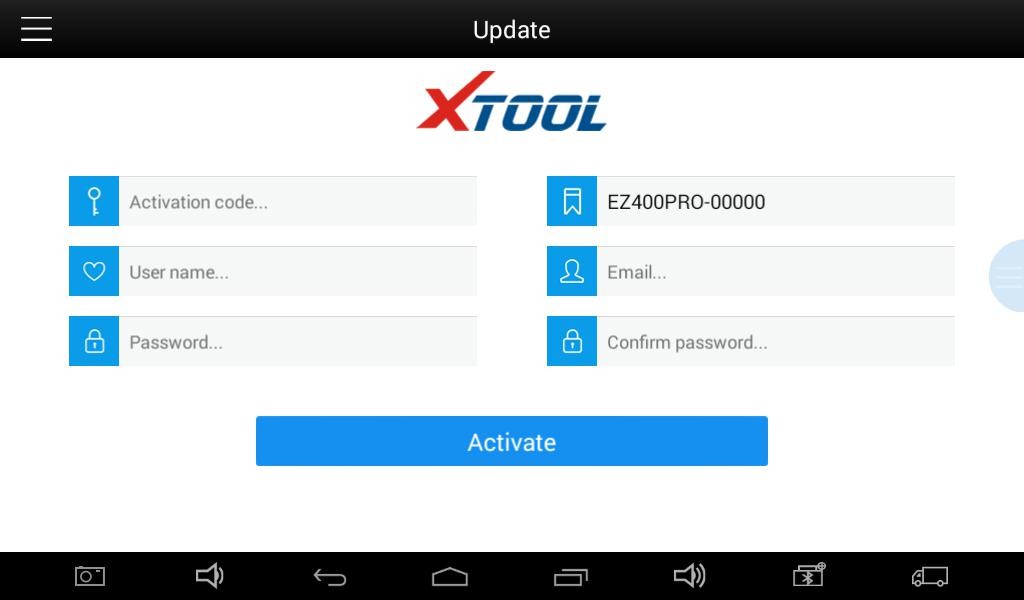Open the hamburger menu
Viewport: 1024px width, 600px height.
(36, 29)
